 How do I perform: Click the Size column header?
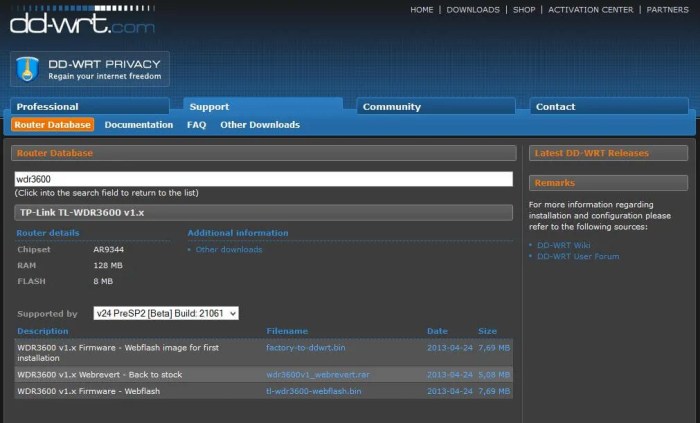coord(487,331)
